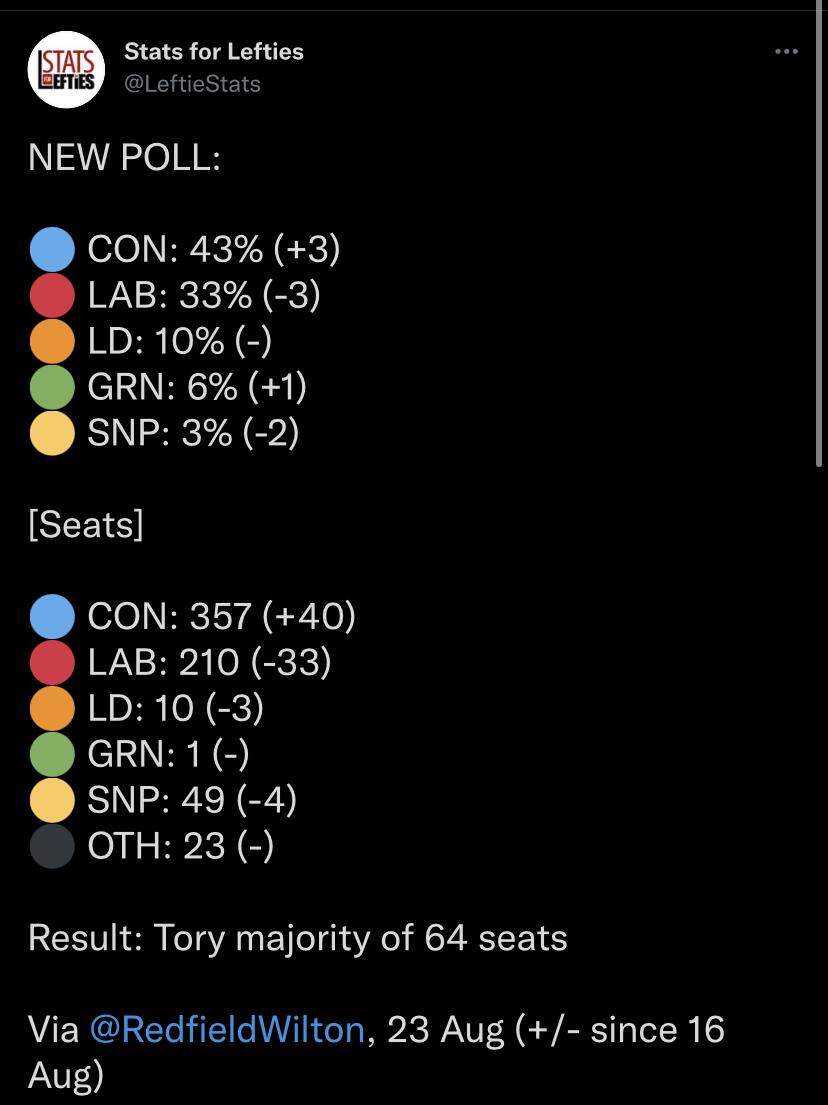This screenshot has height=1105, width=828.
Task: Open the @RedfieldWilton mention link
Action: tap(227, 1030)
